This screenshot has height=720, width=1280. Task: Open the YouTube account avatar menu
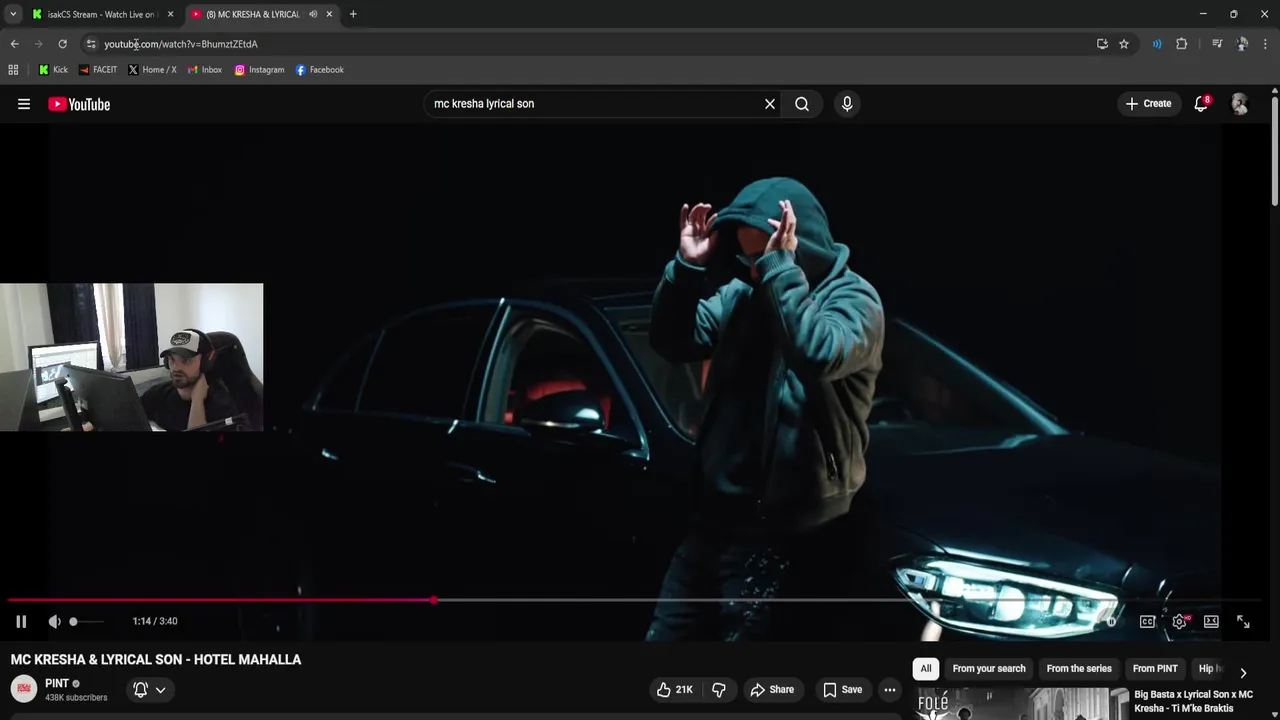(1240, 104)
